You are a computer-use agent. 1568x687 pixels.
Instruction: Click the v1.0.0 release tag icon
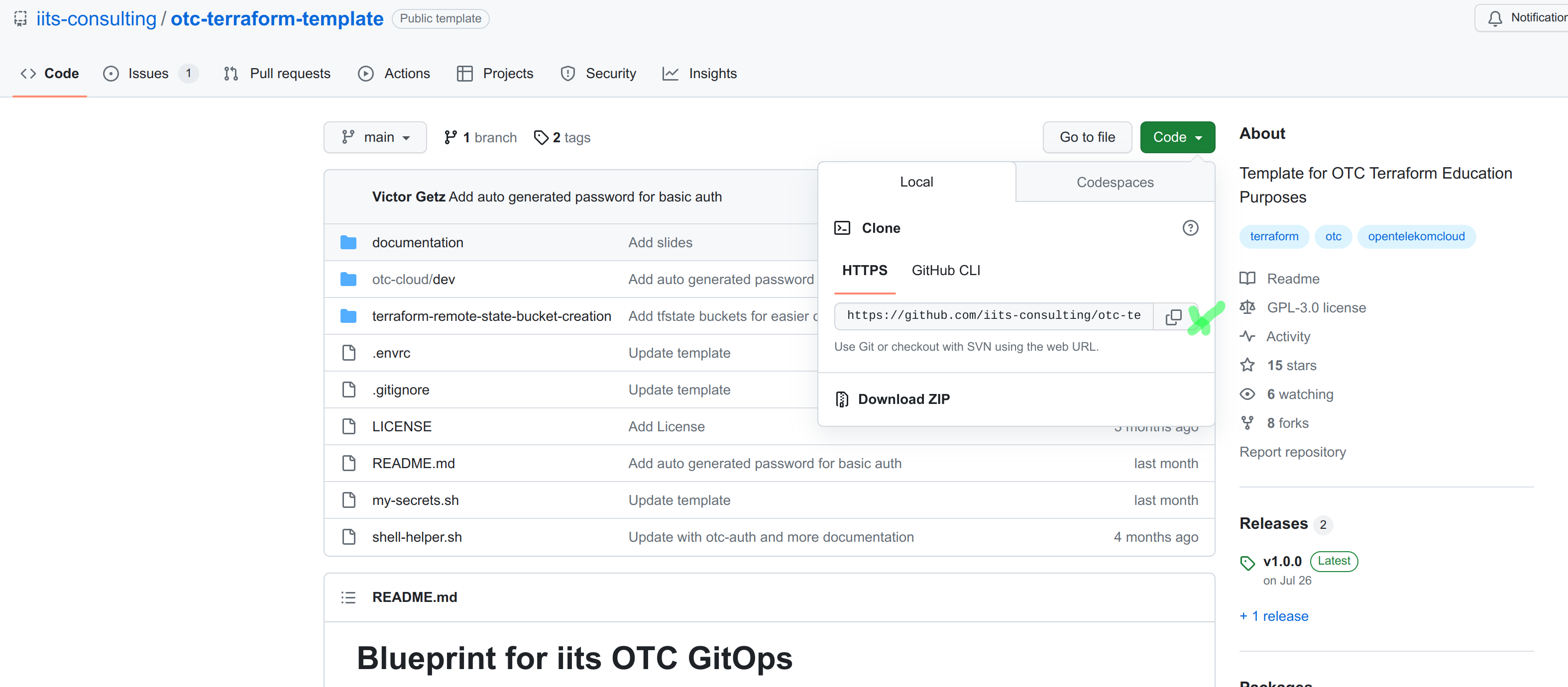tap(1247, 563)
